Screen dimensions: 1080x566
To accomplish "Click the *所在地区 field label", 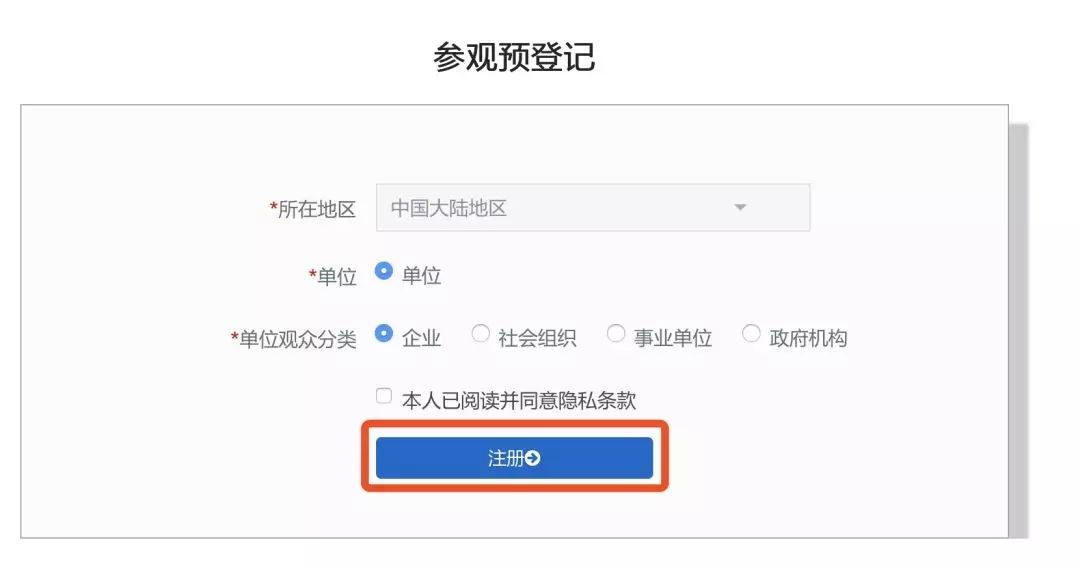I will click(x=313, y=209).
